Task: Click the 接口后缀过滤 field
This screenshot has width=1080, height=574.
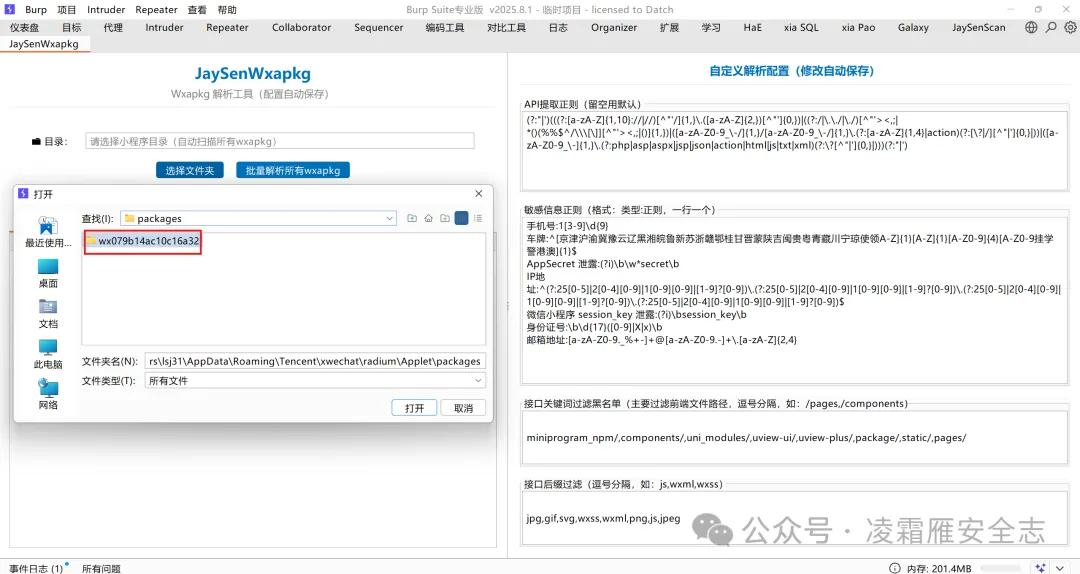Action: click(795, 518)
